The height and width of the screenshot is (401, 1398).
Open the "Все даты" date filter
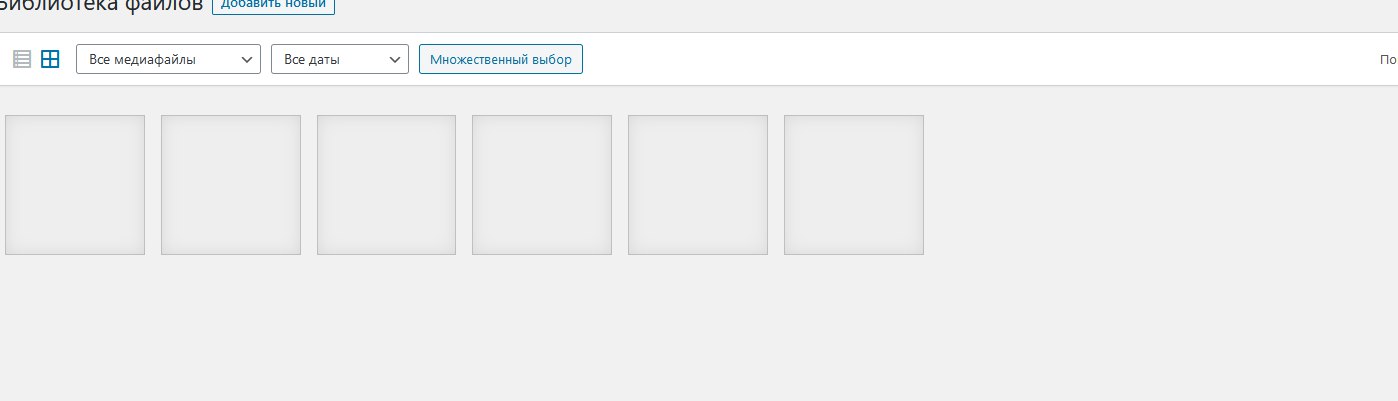click(340, 59)
